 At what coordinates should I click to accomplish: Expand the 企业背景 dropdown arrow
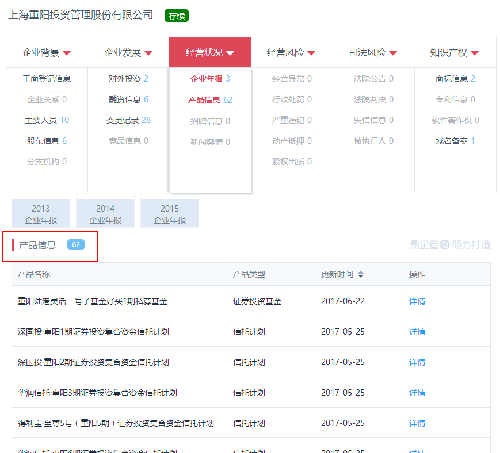point(67,53)
